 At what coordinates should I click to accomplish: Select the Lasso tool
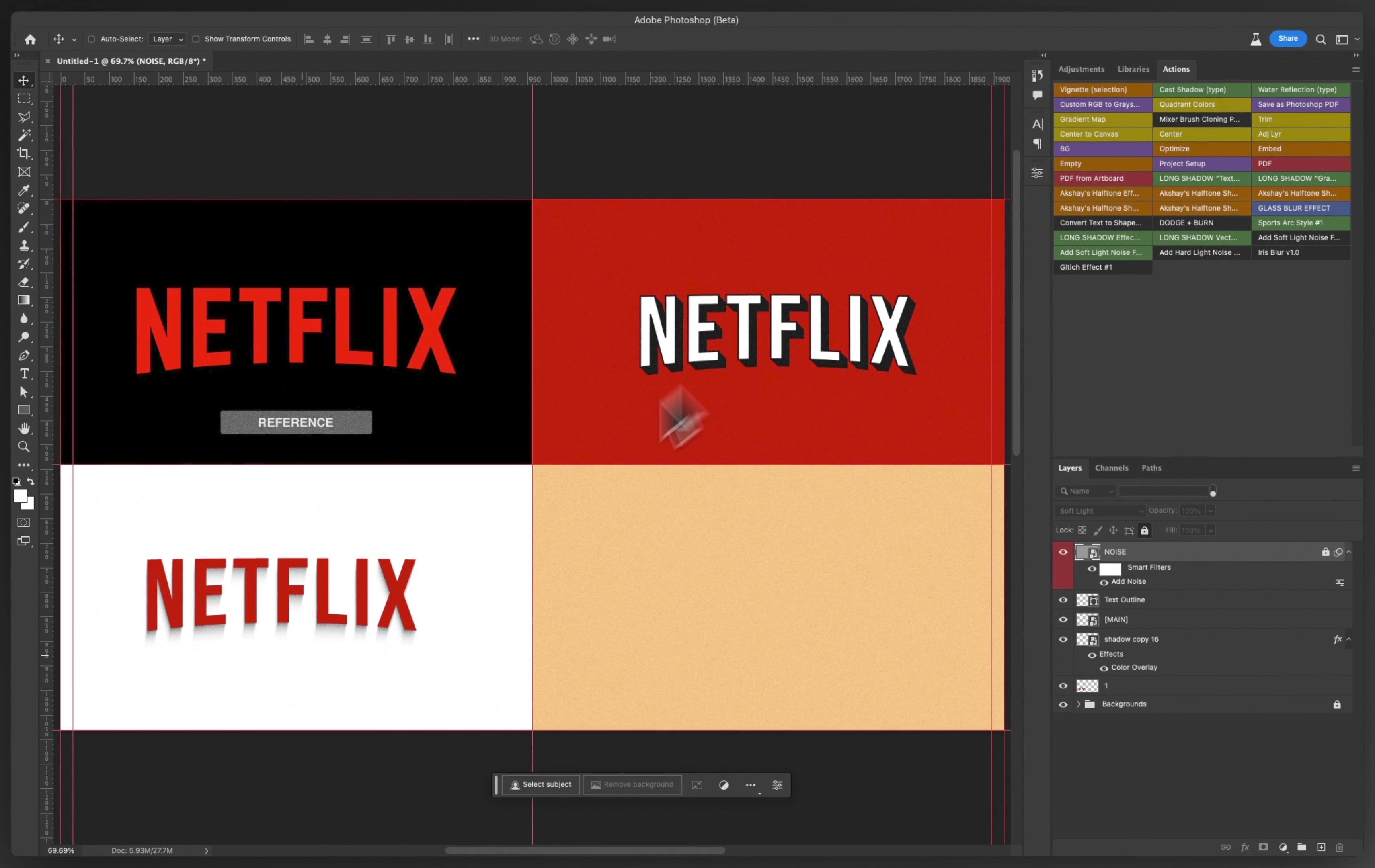pos(24,117)
